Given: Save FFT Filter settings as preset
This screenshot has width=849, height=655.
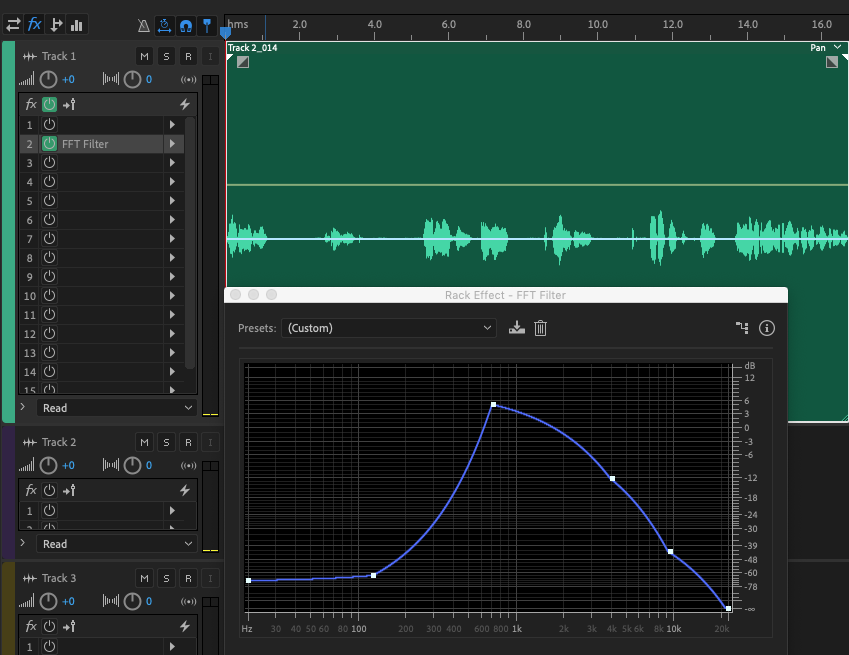Looking at the screenshot, I should pyautogui.click(x=517, y=328).
